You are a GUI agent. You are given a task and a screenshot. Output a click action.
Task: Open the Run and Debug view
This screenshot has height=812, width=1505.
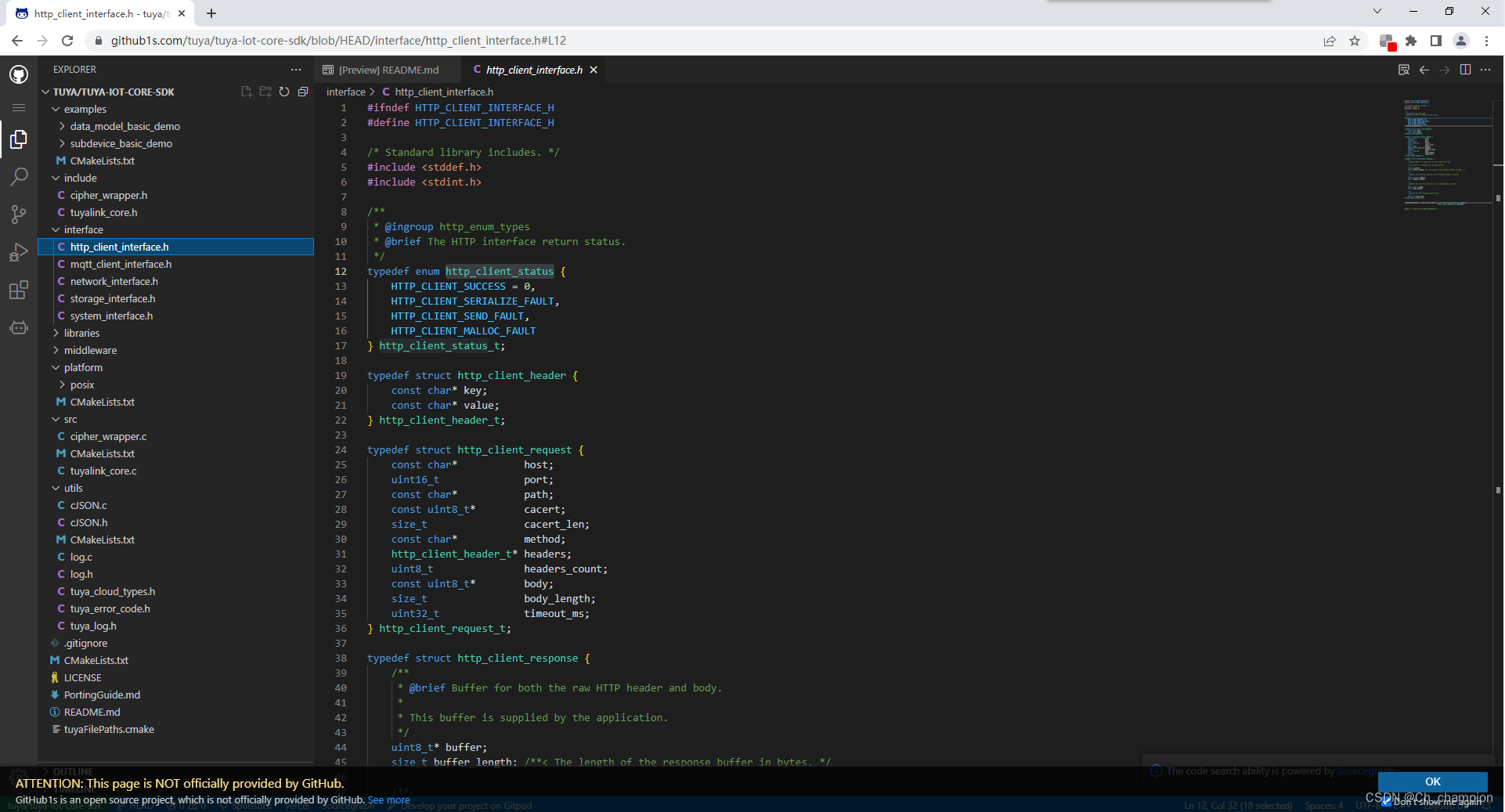[x=19, y=252]
